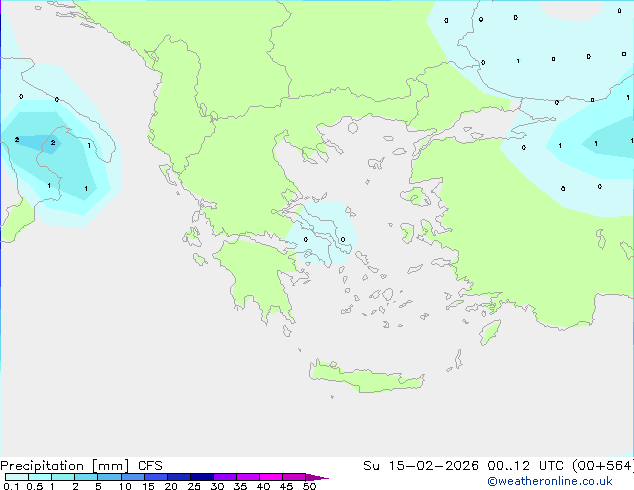Screen dimensions: 634x490
Task: Click the '50' legend scale label
Action: tap(309, 486)
